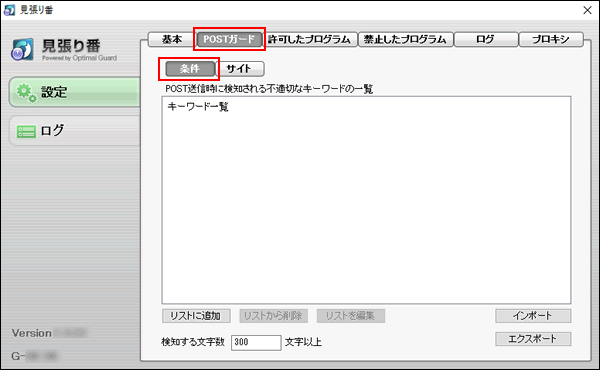Click the リストから削除 button

pos(273,316)
